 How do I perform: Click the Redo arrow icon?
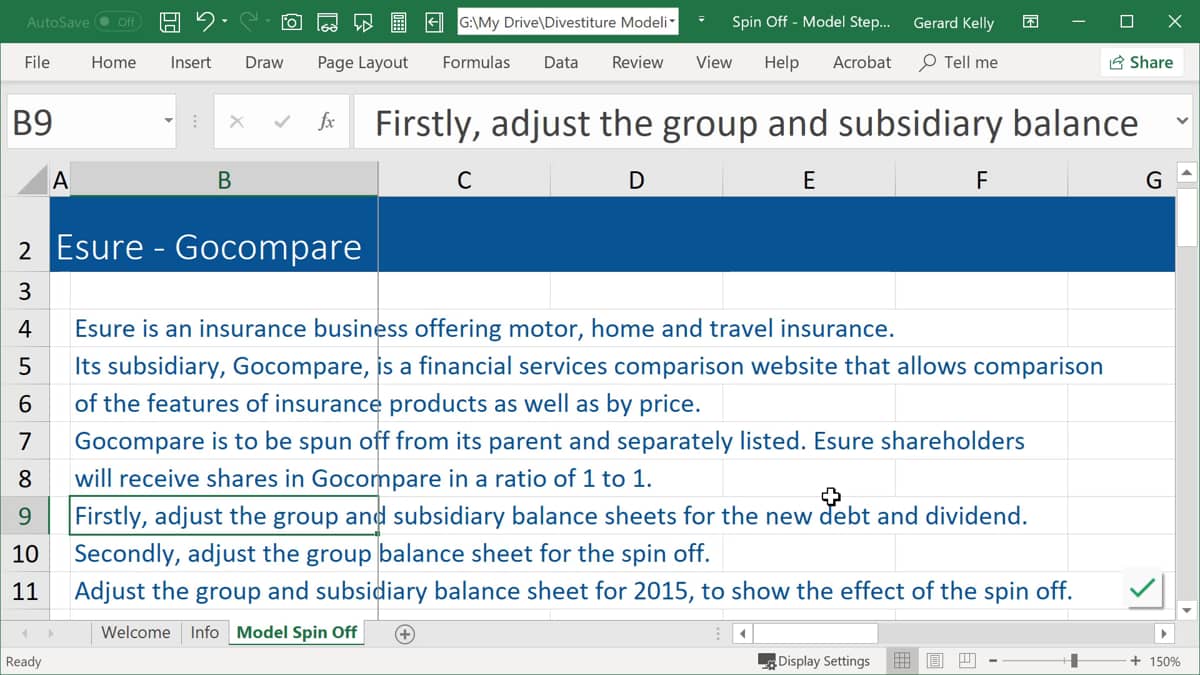click(x=249, y=21)
